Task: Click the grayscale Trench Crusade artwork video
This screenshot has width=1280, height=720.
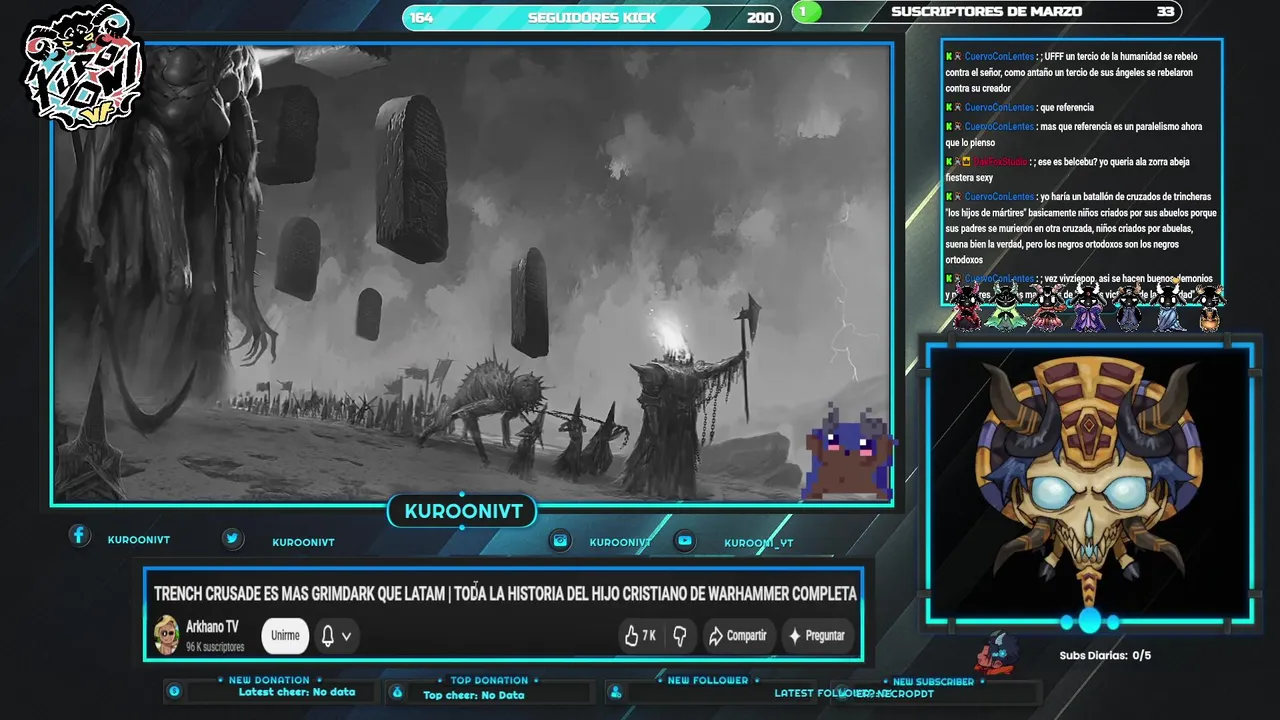Action: [x=472, y=273]
